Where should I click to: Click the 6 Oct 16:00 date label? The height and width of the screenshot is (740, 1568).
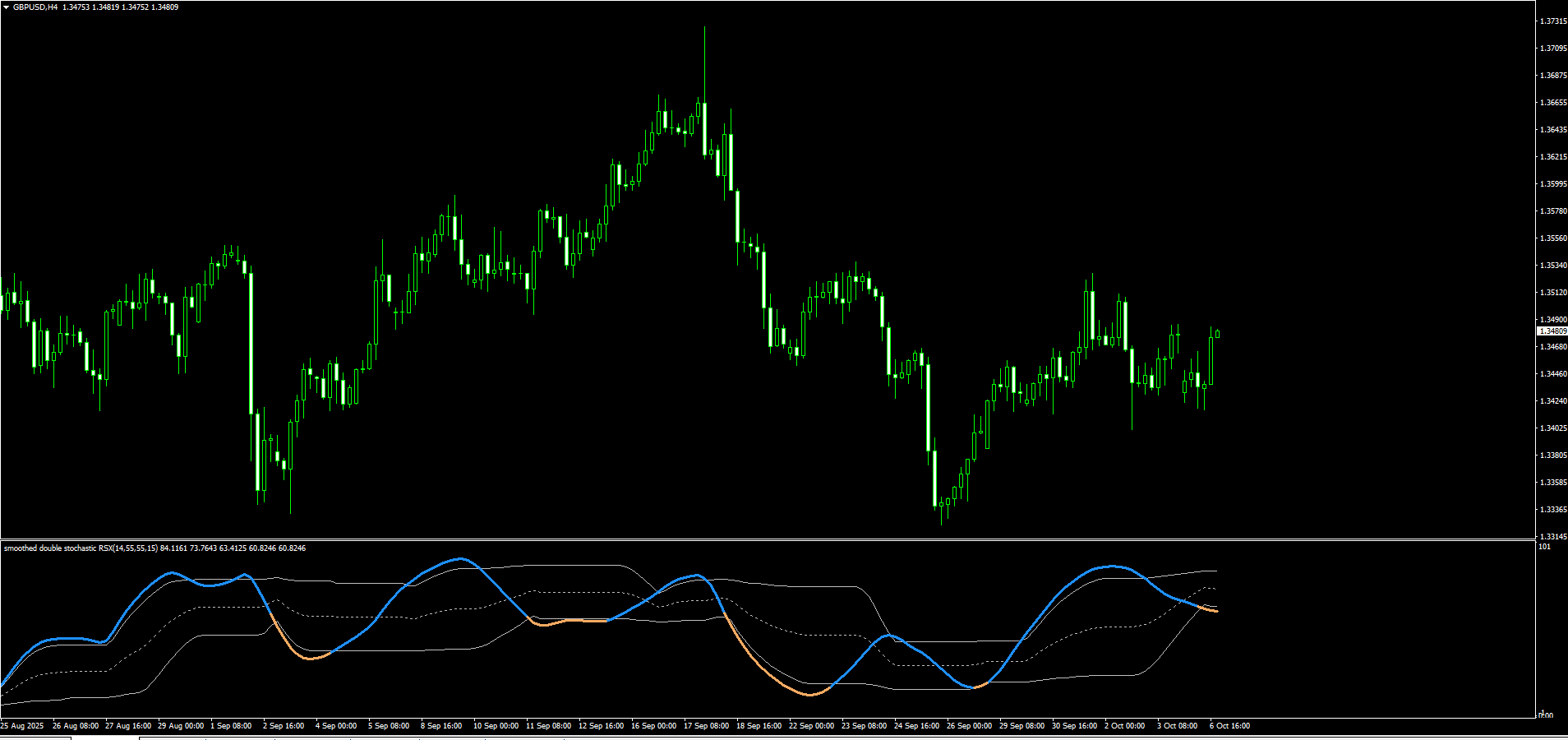pyautogui.click(x=1229, y=727)
